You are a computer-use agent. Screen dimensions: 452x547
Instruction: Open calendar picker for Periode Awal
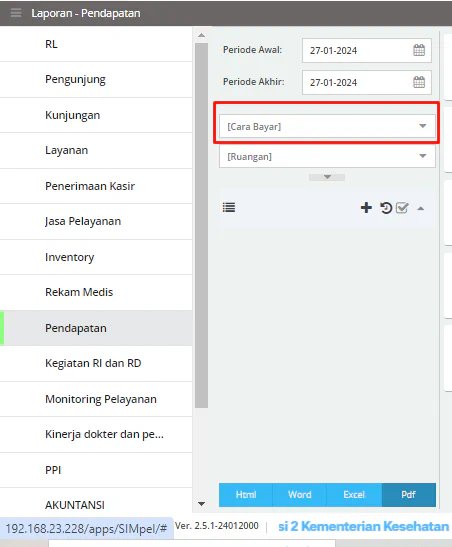point(419,50)
